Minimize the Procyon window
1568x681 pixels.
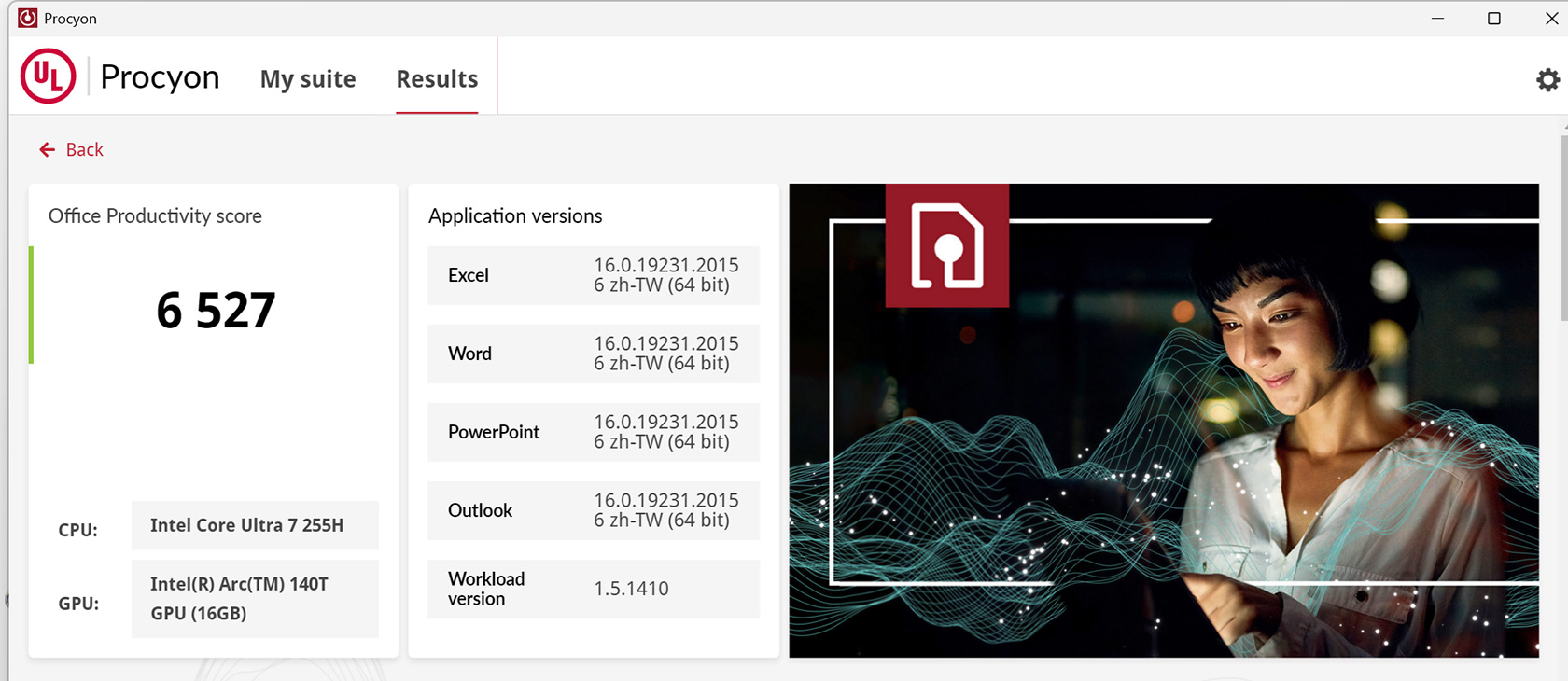pyautogui.click(x=1437, y=19)
